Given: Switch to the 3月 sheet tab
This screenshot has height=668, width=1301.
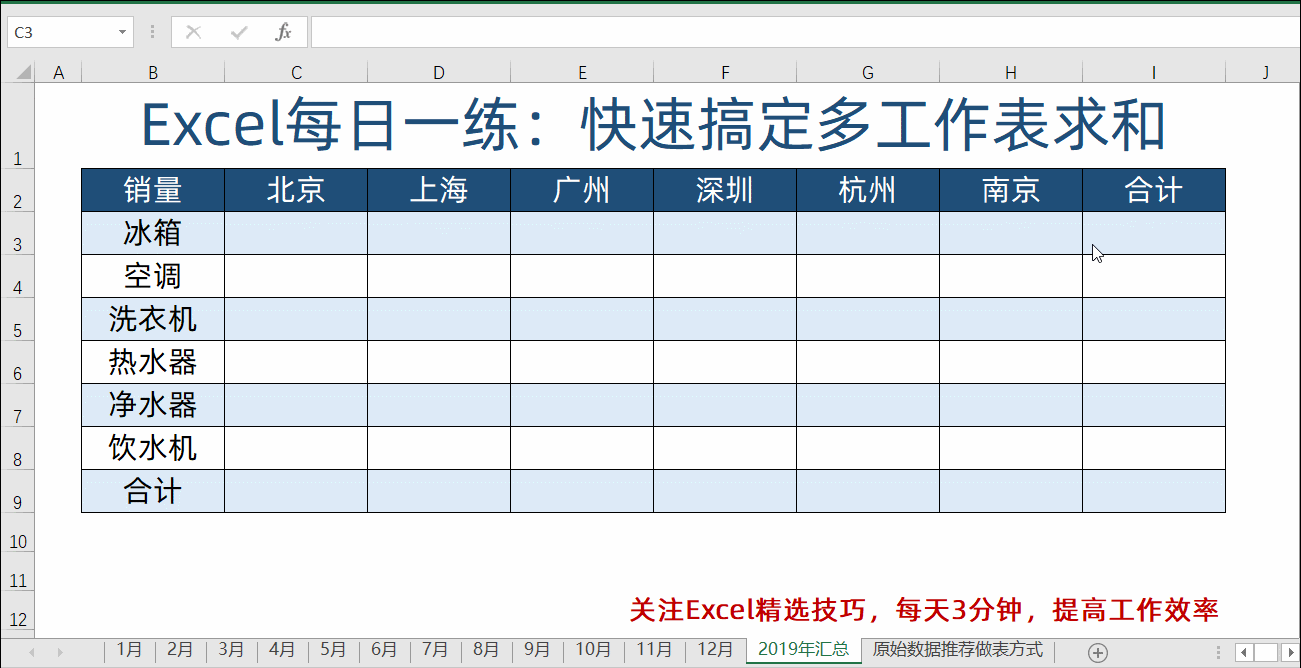Looking at the screenshot, I should pos(232,650).
